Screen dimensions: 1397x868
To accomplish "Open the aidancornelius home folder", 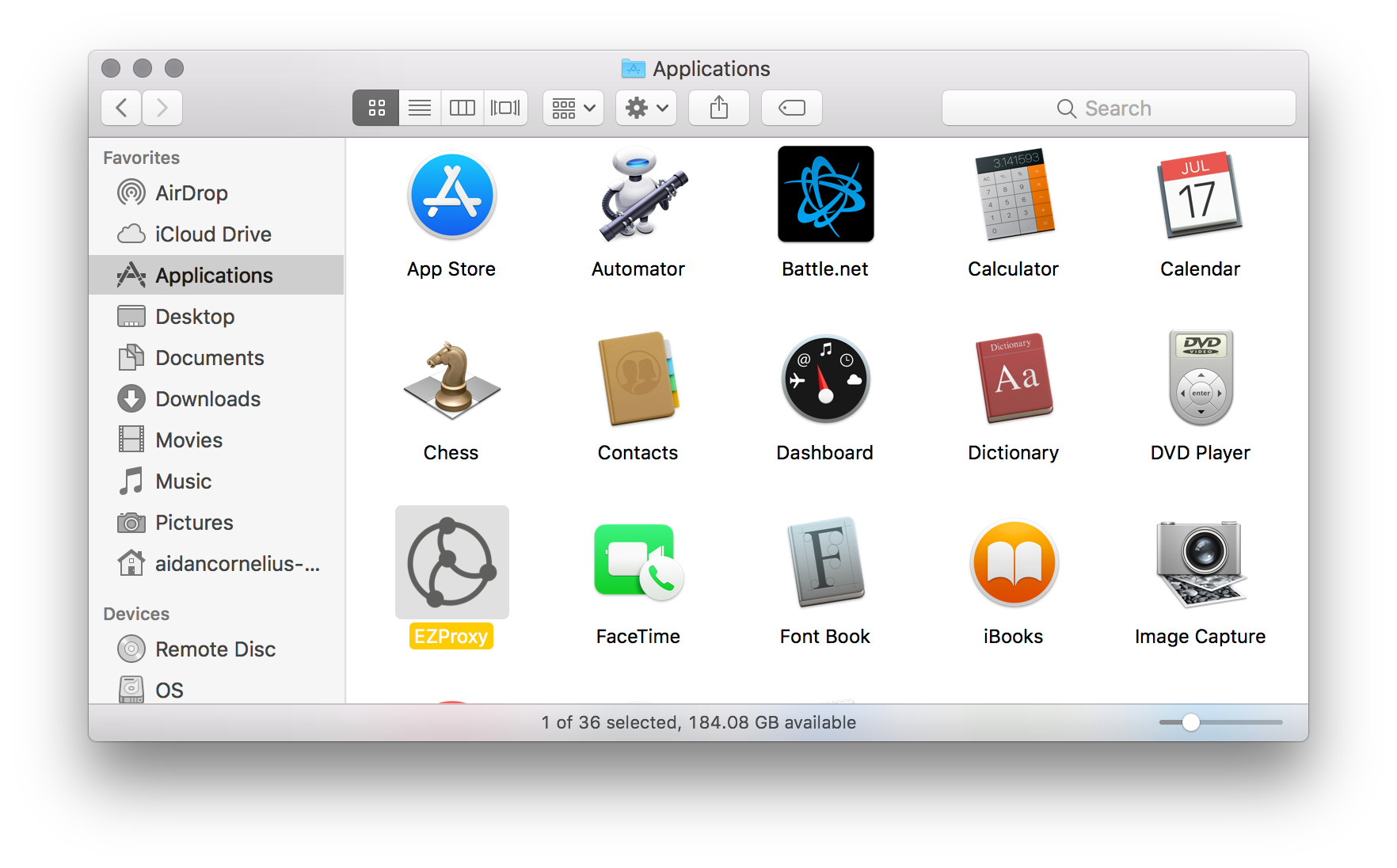I will (x=216, y=564).
